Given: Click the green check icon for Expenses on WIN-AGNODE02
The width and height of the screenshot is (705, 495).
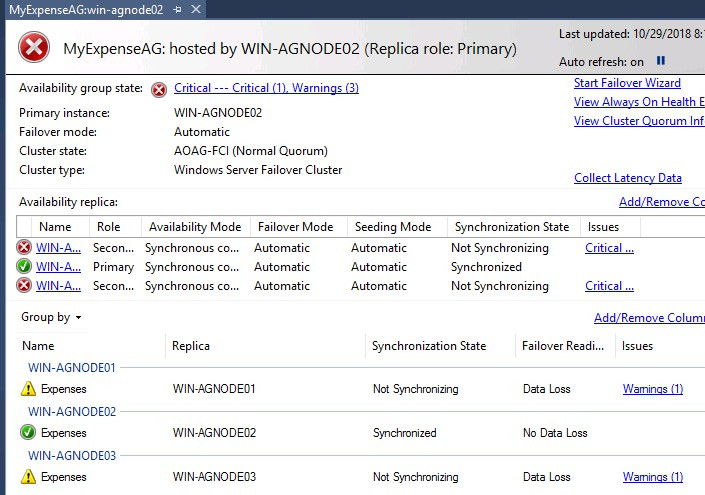Looking at the screenshot, I should point(28,433).
